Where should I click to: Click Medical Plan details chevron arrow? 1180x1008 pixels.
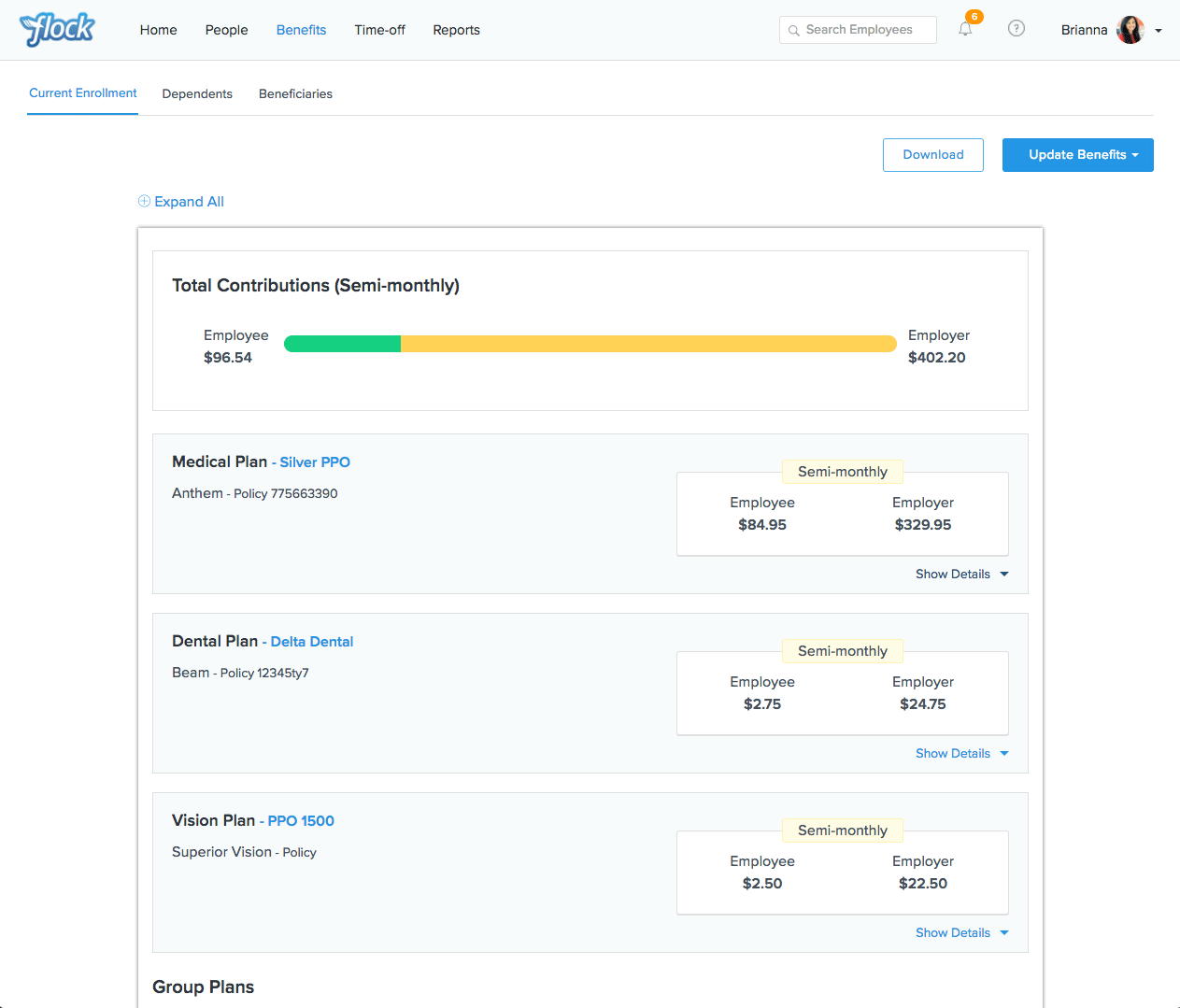(x=1004, y=575)
